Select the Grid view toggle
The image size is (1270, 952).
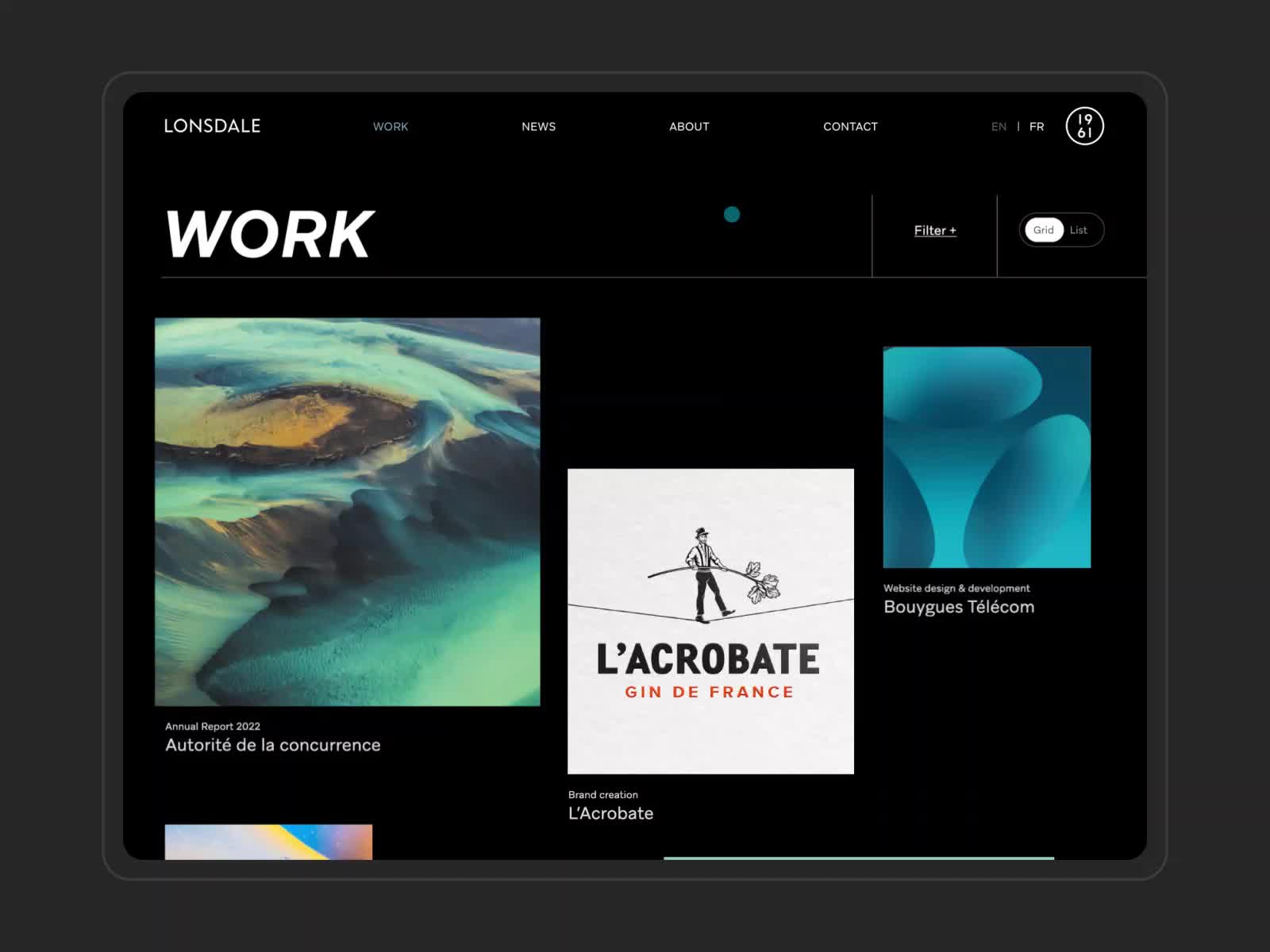(1044, 230)
